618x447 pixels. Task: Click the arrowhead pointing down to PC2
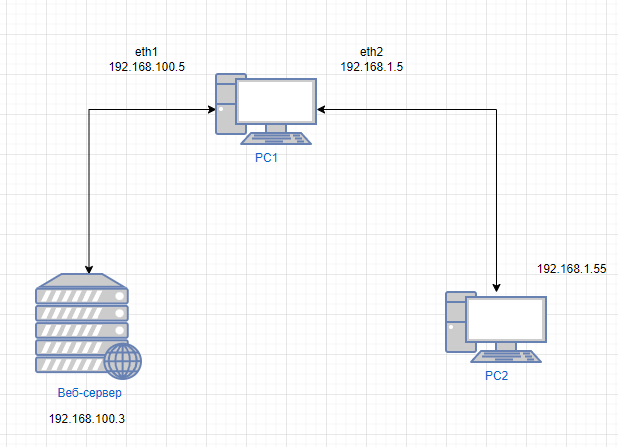(496, 288)
